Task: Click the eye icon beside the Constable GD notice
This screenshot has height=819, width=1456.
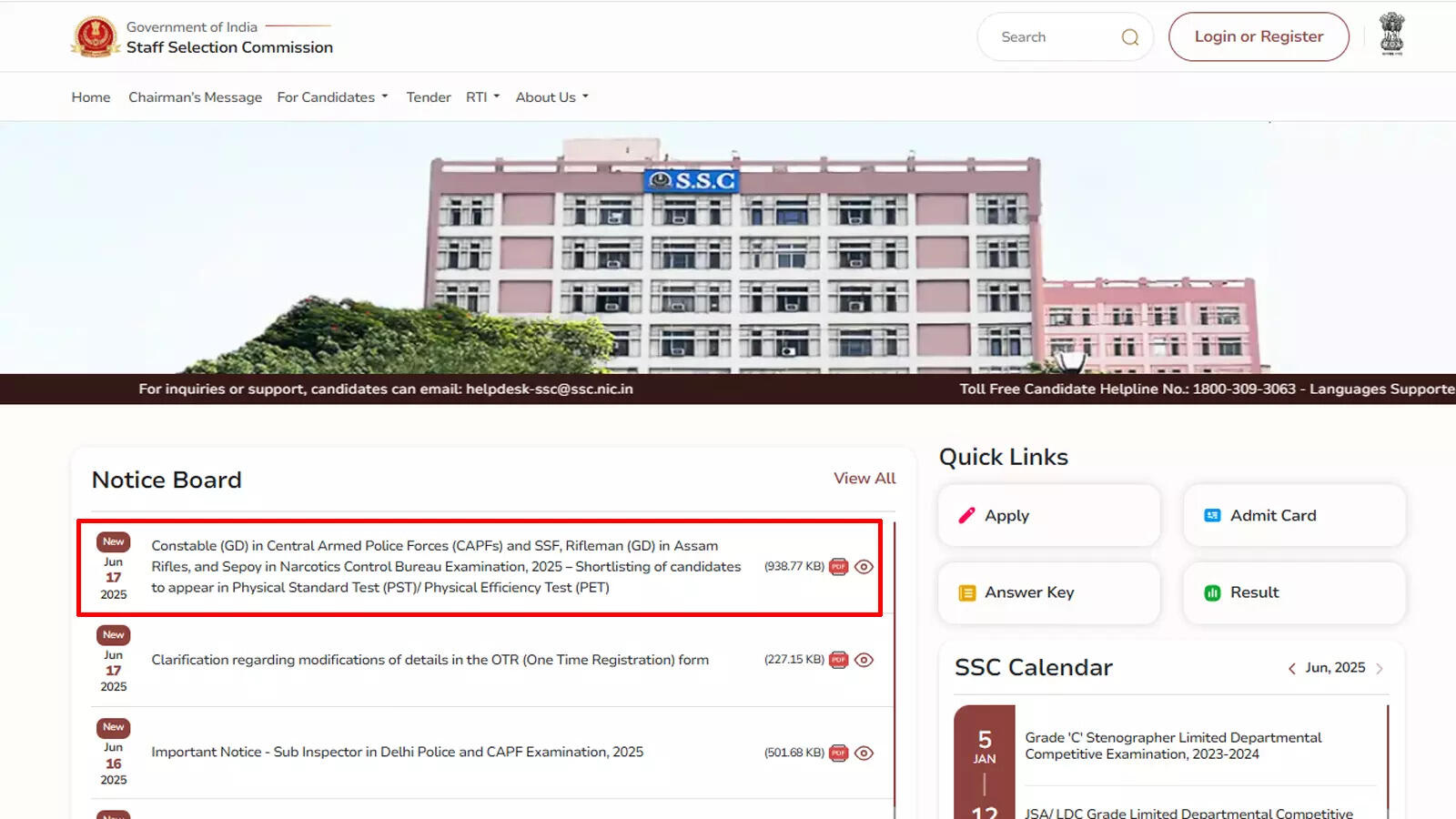Action: [864, 567]
